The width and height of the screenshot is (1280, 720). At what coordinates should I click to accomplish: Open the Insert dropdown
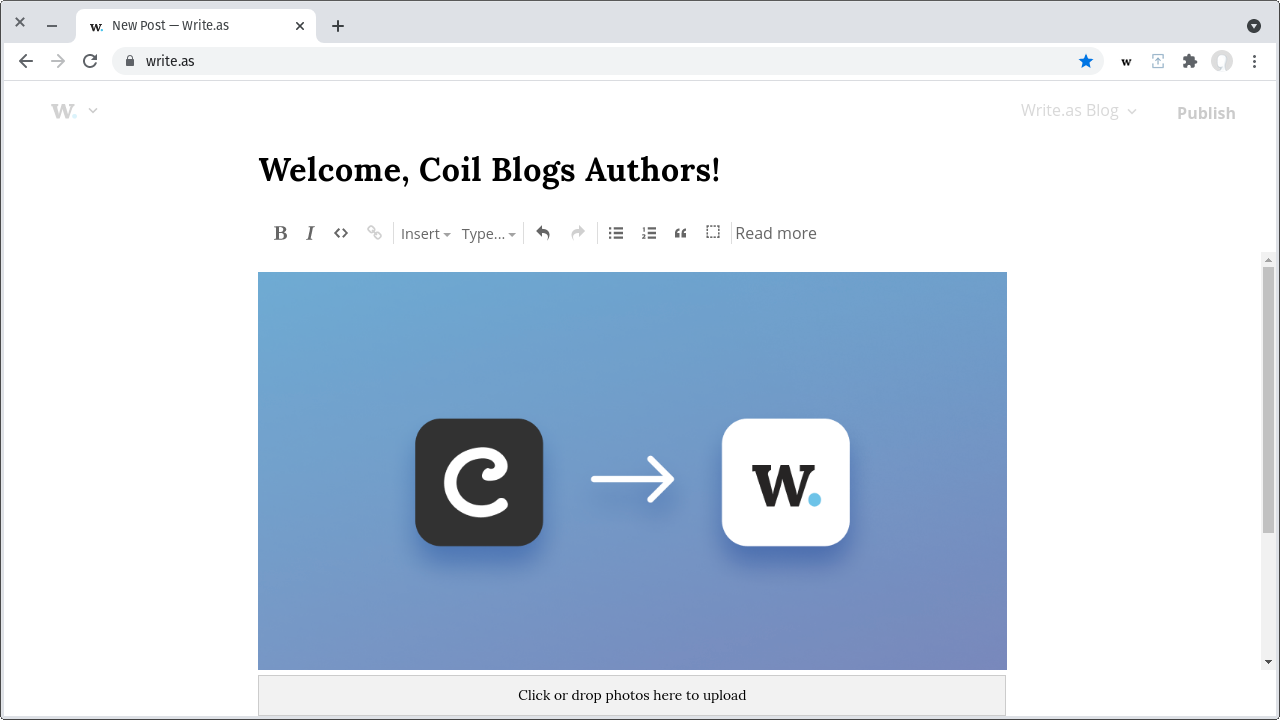coord(426,233)
